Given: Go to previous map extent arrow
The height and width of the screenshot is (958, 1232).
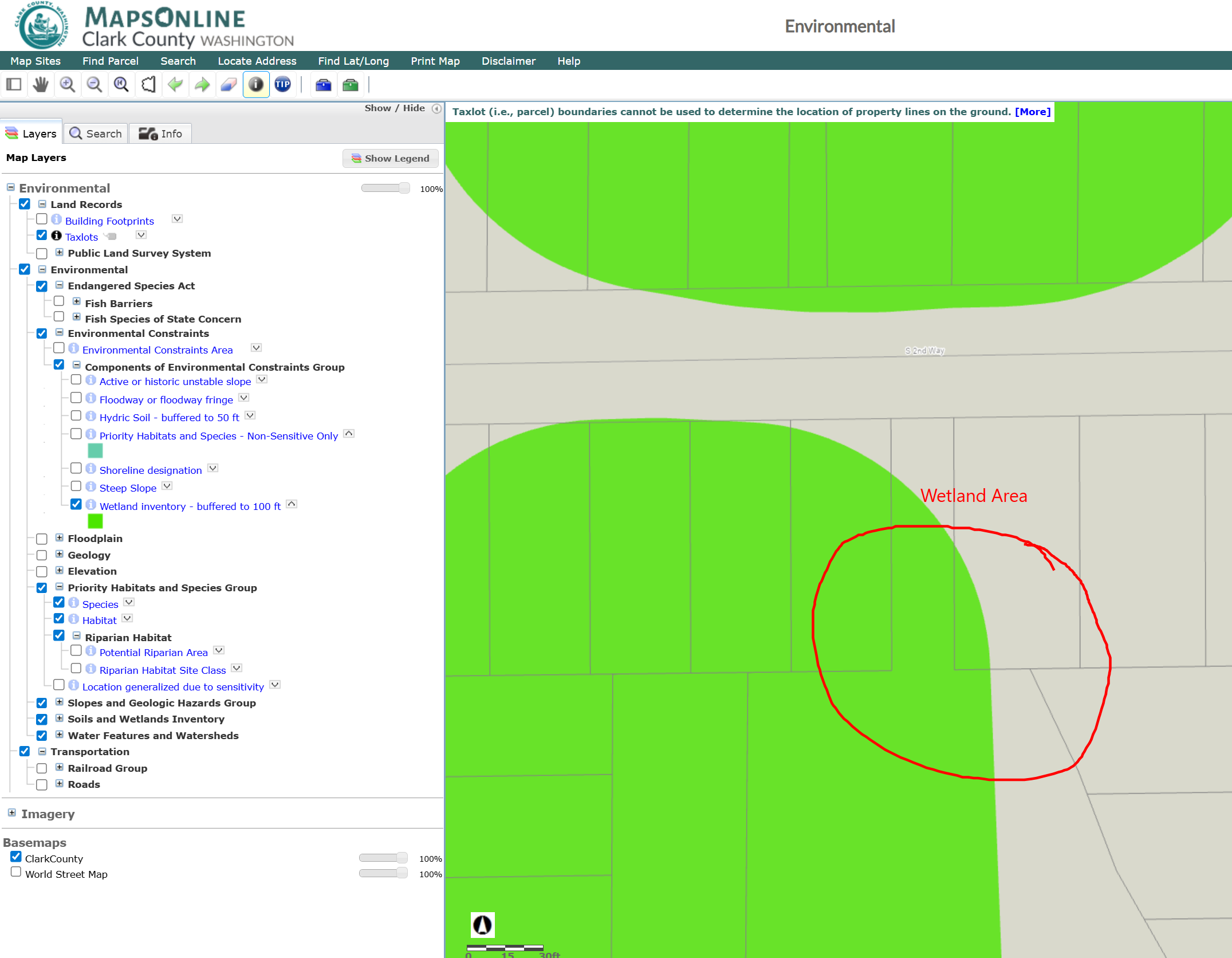Looking at the screenshot, I should [175, 85].
